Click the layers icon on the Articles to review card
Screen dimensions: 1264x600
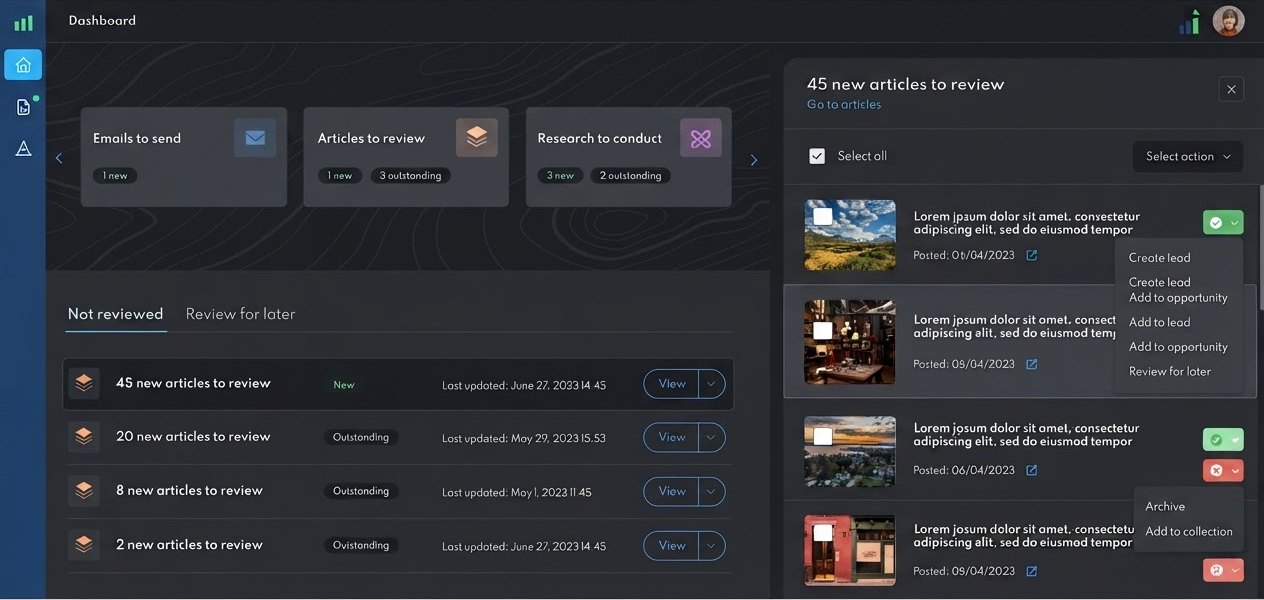pyautogui.click(x=477, y=138)
